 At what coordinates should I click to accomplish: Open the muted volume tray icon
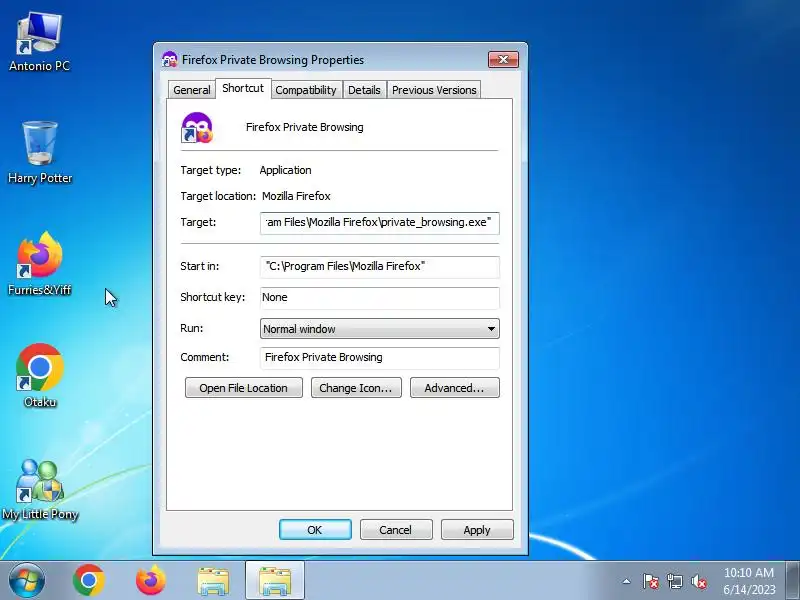pos(698,581)
